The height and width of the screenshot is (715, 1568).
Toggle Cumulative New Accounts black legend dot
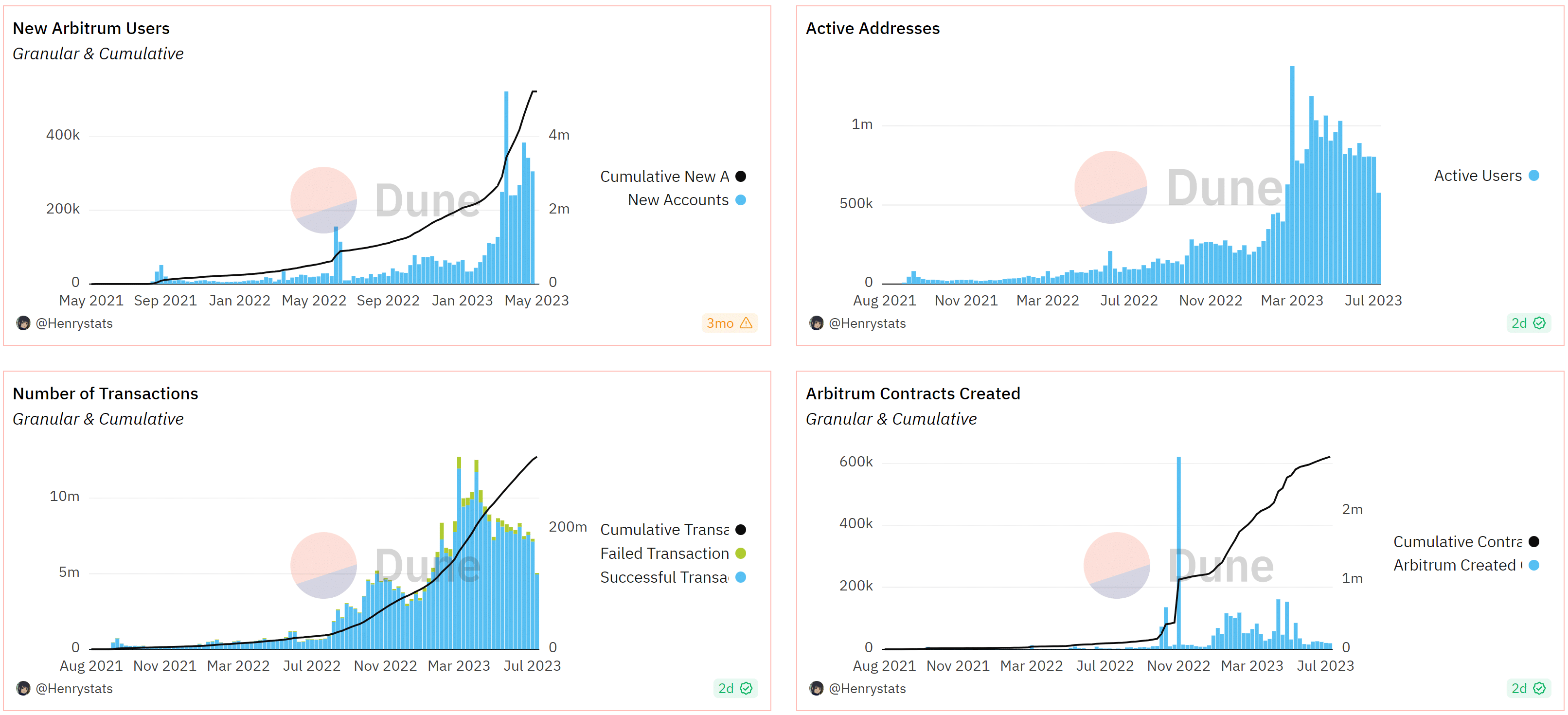pos(740,177)
